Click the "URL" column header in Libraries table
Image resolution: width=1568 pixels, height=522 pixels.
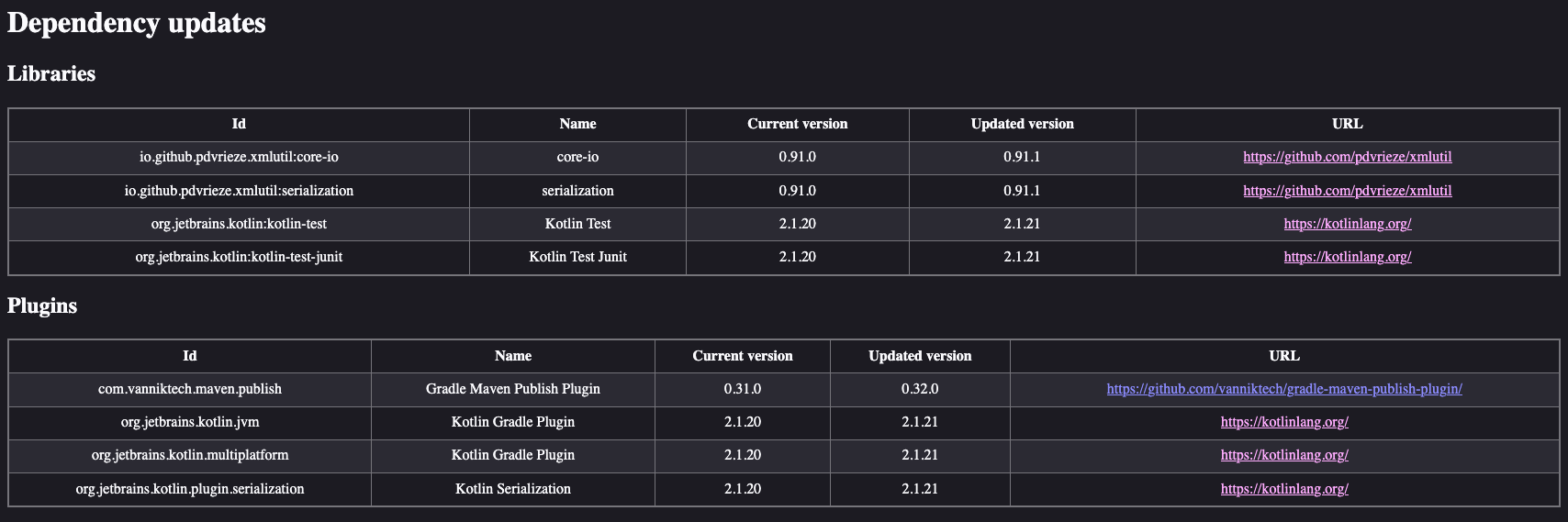(1347, 124)
